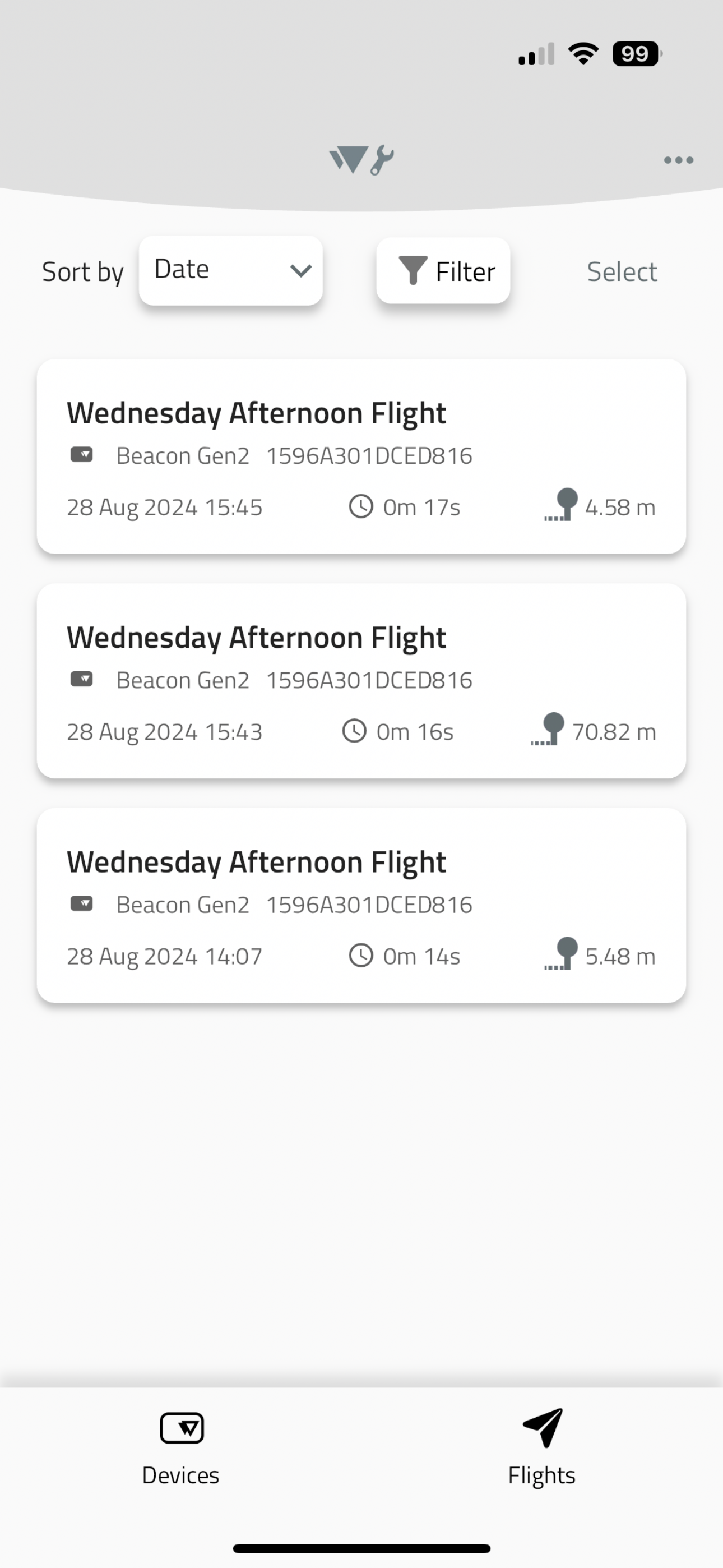Open the flight with 70.82 m distance
Viewport: 723px width, 1568px height.
click(x=361, y=680)
